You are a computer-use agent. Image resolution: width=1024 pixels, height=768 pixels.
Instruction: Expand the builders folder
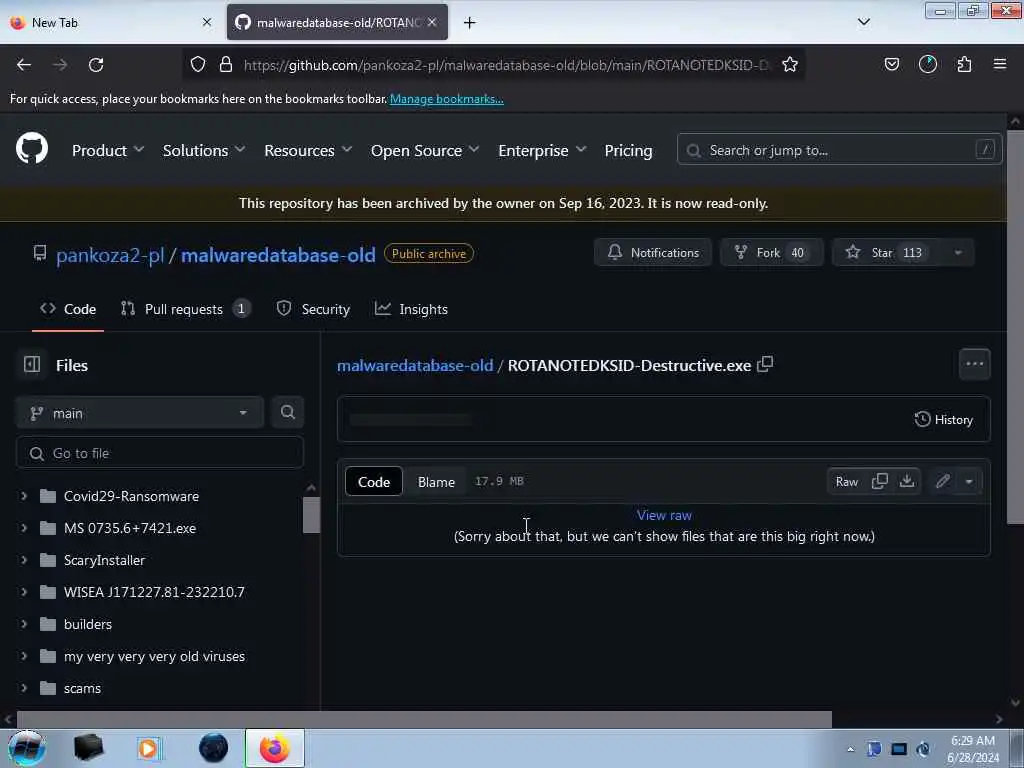pyautogui.click(x=24, y=624)
